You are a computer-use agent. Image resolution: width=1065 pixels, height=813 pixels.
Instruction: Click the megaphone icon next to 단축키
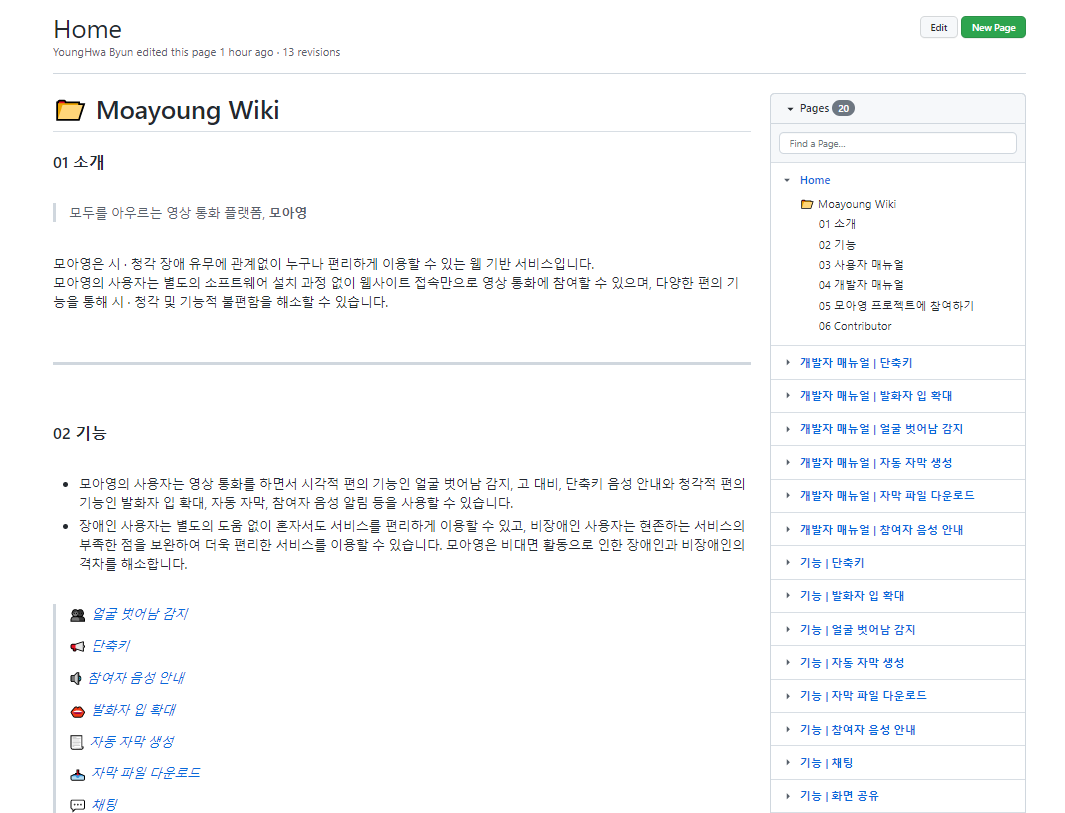[77, 647]
